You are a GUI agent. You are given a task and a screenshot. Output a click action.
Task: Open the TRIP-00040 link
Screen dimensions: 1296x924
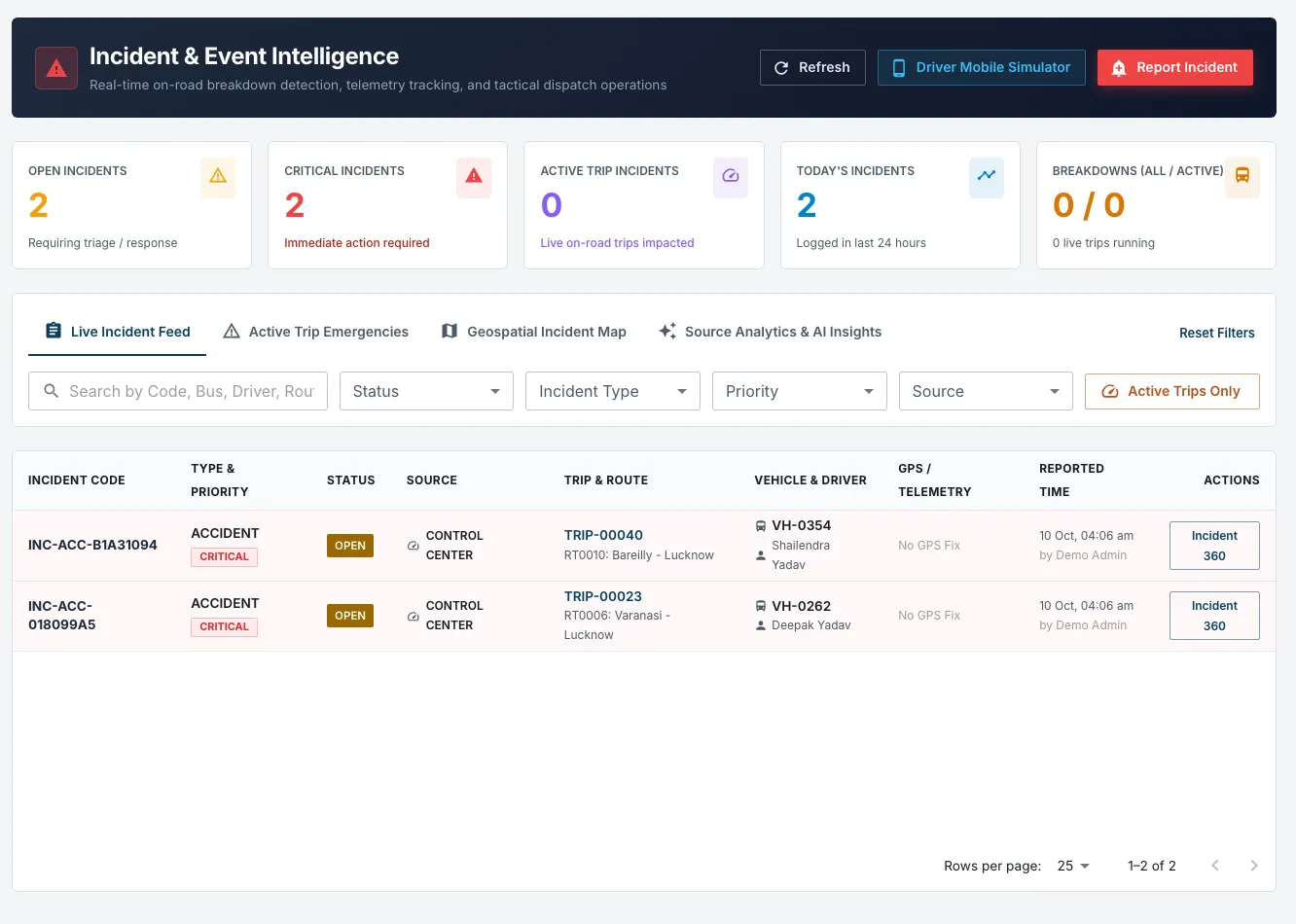pyautogui.click(x=603, y=535)
